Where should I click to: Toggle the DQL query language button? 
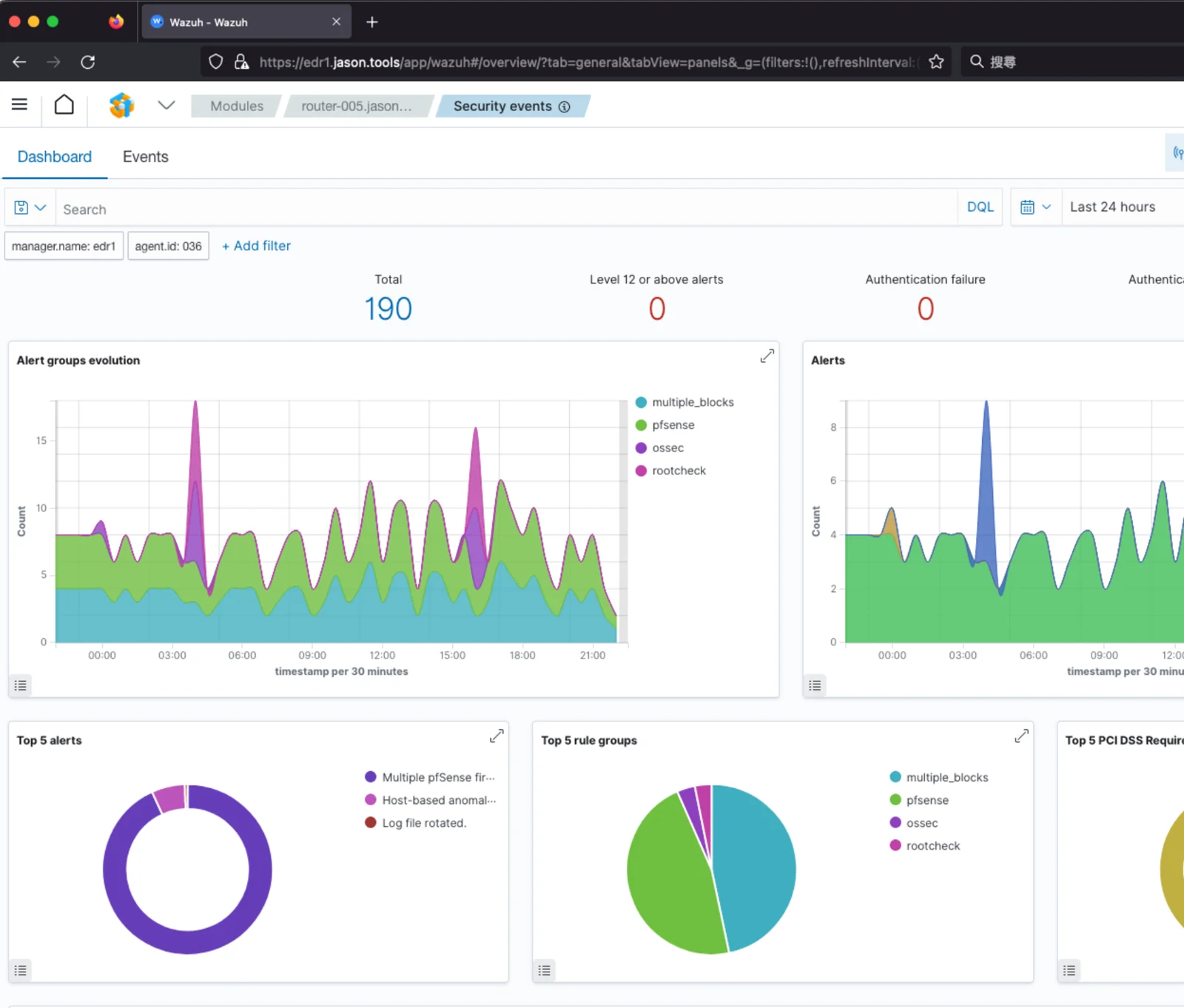point(980,207)
